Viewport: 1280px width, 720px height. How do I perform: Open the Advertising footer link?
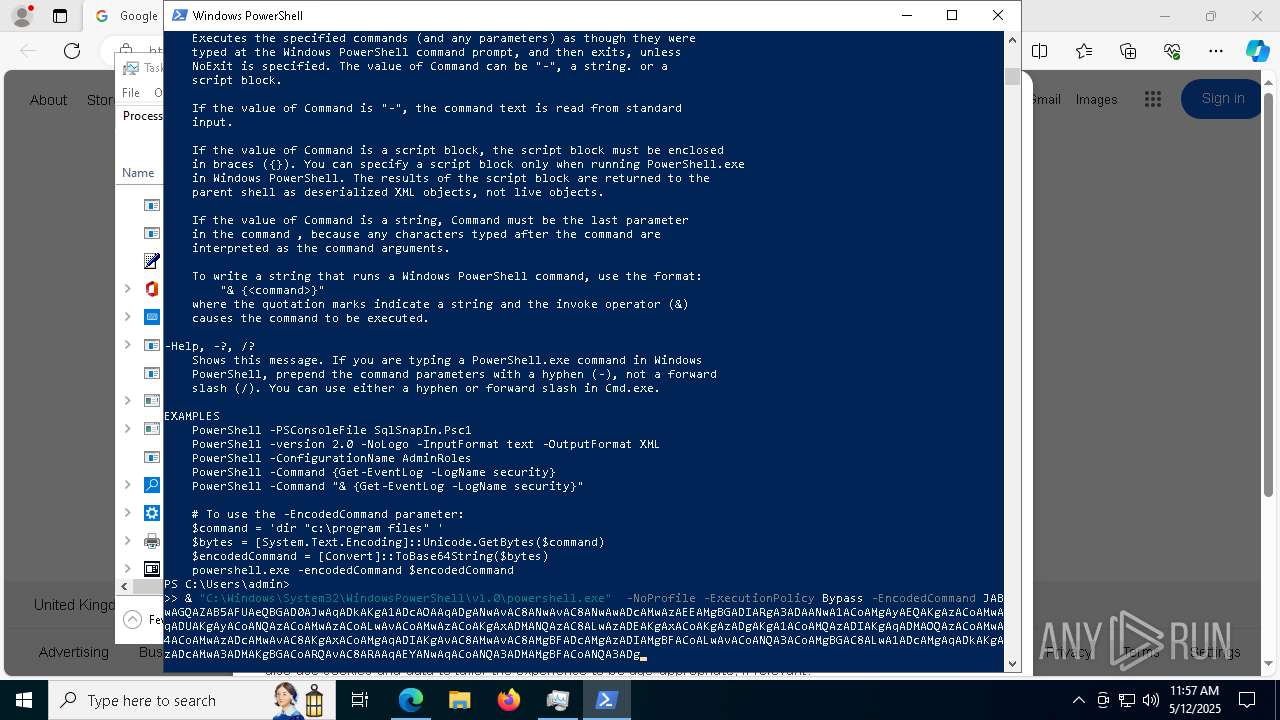point(73,652)
